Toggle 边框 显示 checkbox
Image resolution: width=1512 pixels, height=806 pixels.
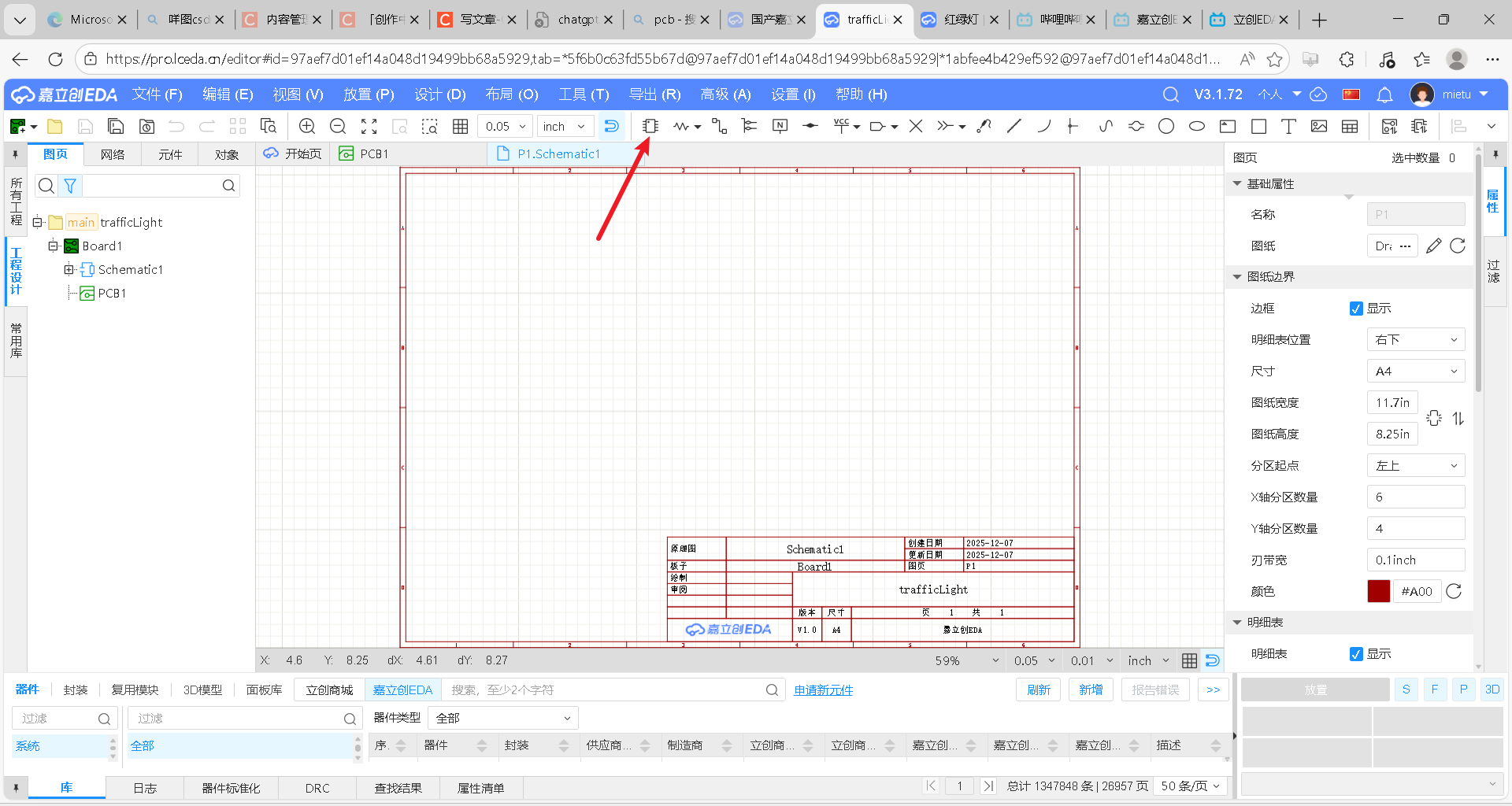click(1356, 309)
